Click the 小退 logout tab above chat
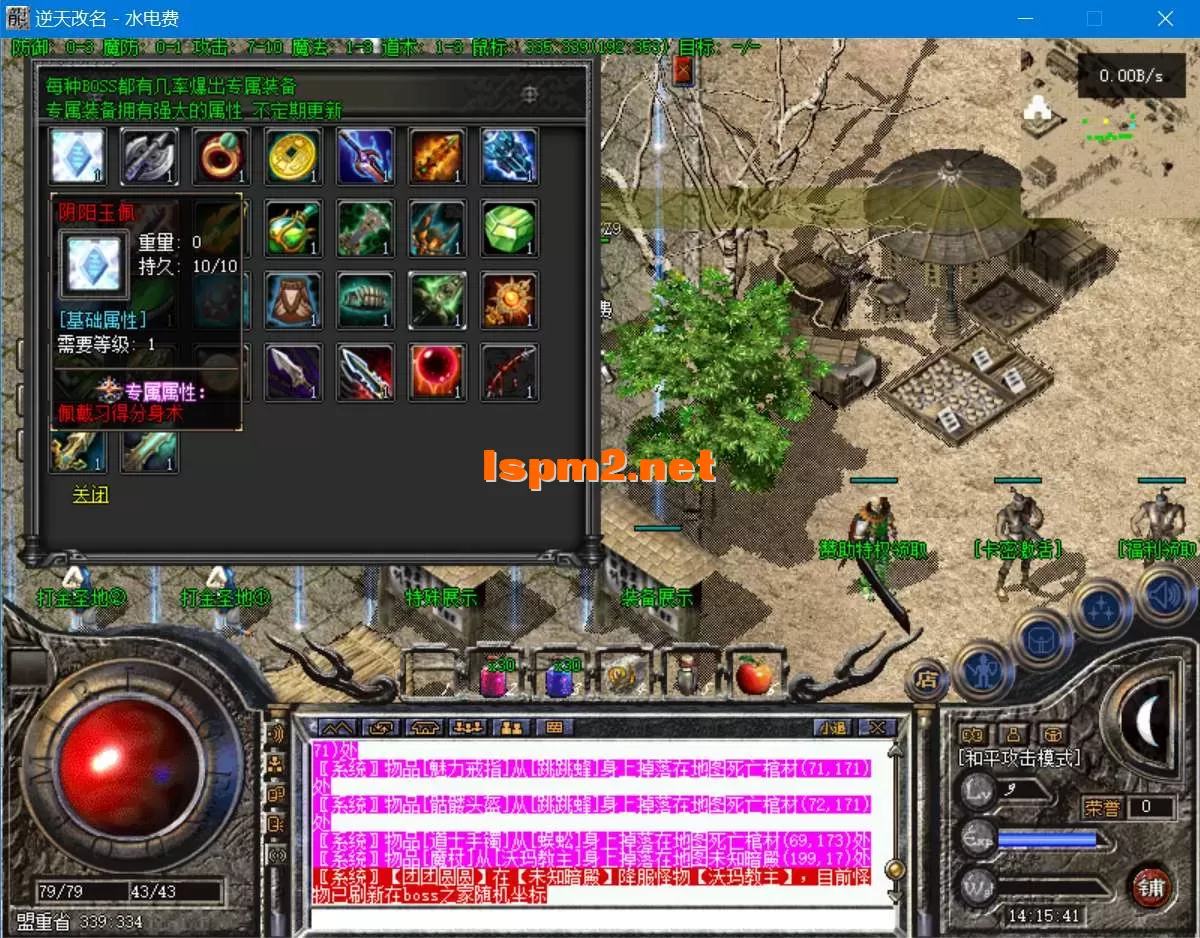Image resolution: width=1200 pixels, height=938 pixels. point(832,727)
